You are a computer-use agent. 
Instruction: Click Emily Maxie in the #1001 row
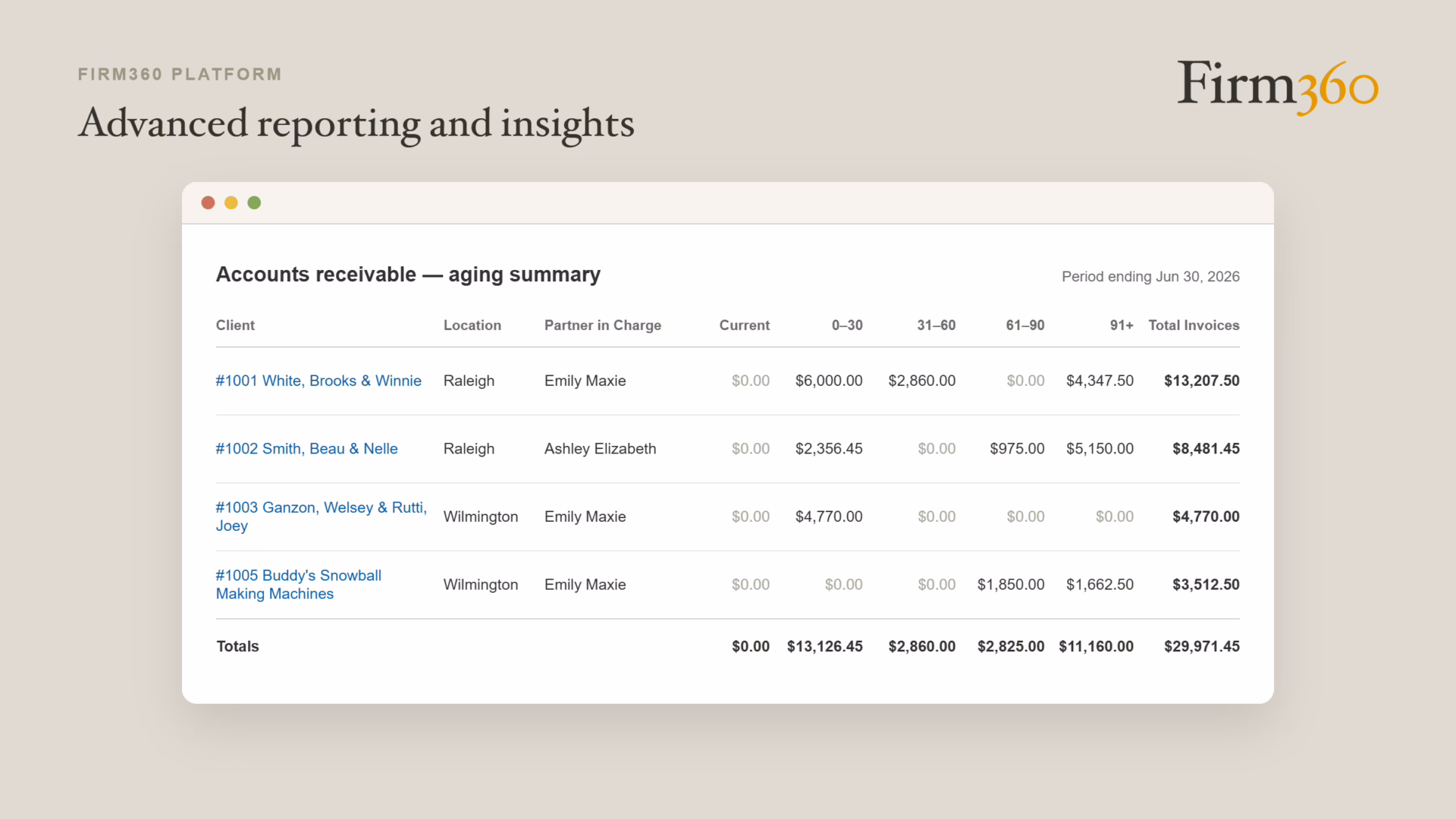tap(585, 381)
